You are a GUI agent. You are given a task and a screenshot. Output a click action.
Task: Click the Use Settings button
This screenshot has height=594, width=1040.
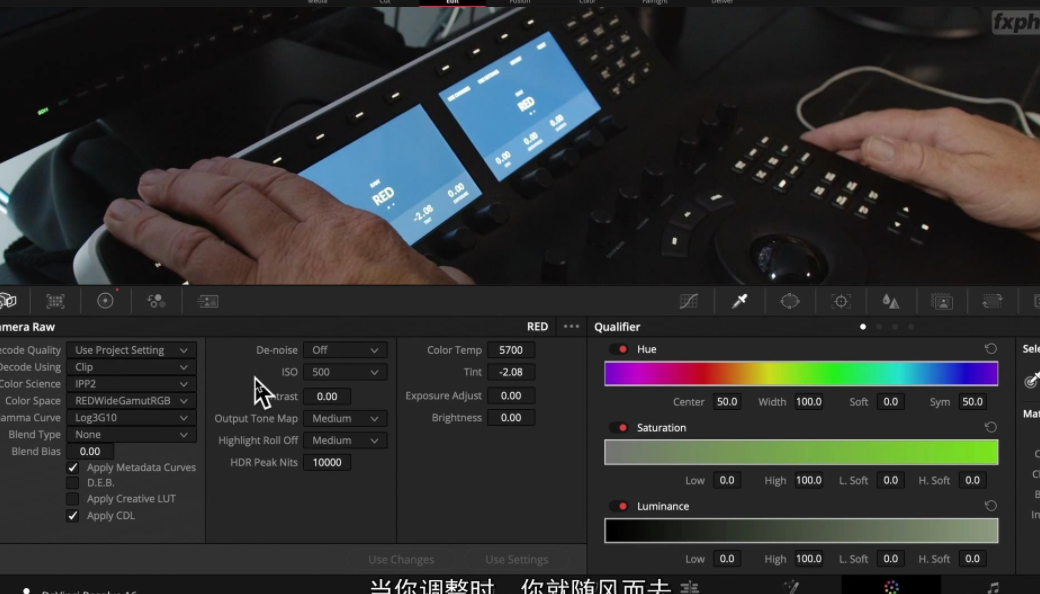click(x=517, y=560)
